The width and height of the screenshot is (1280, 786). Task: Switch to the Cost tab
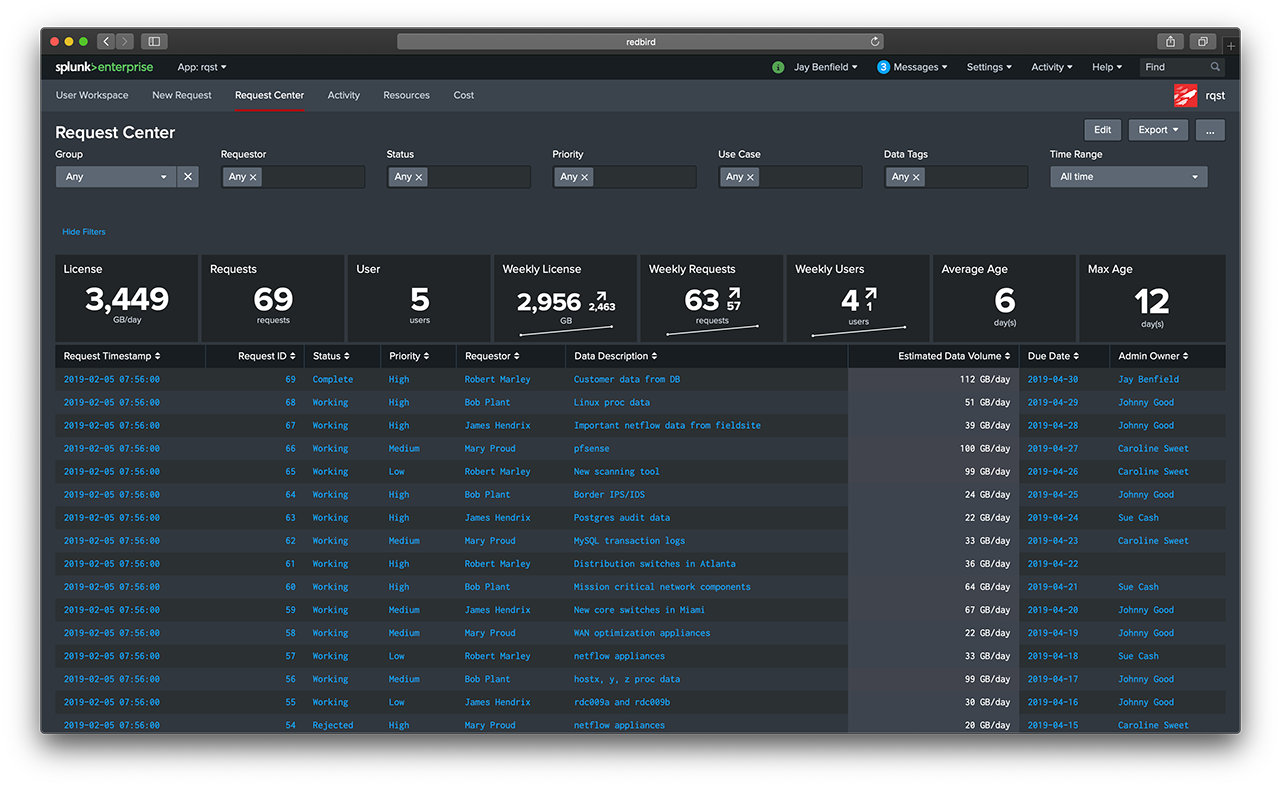click(464, 95)
